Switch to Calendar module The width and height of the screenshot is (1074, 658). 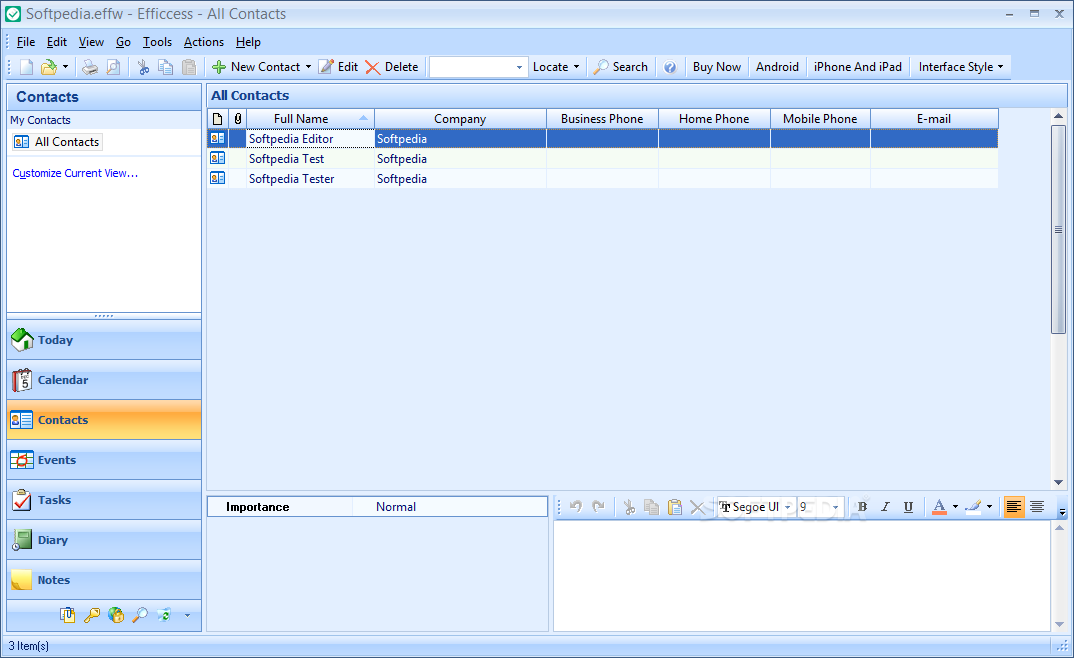tap(104, 380)
